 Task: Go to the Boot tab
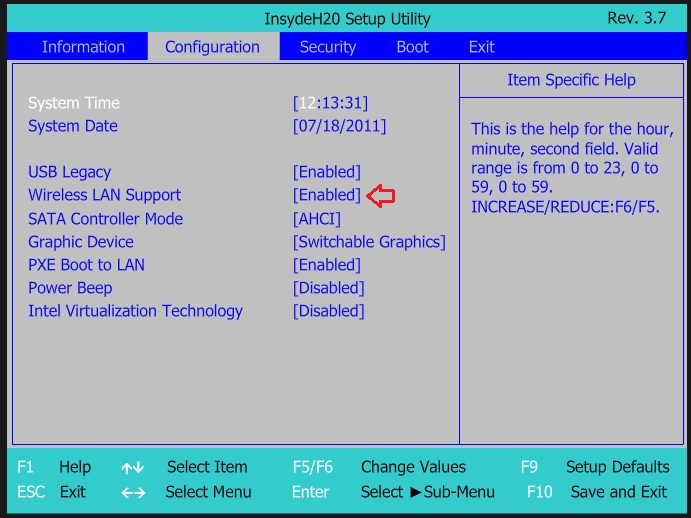pos(412,47)
